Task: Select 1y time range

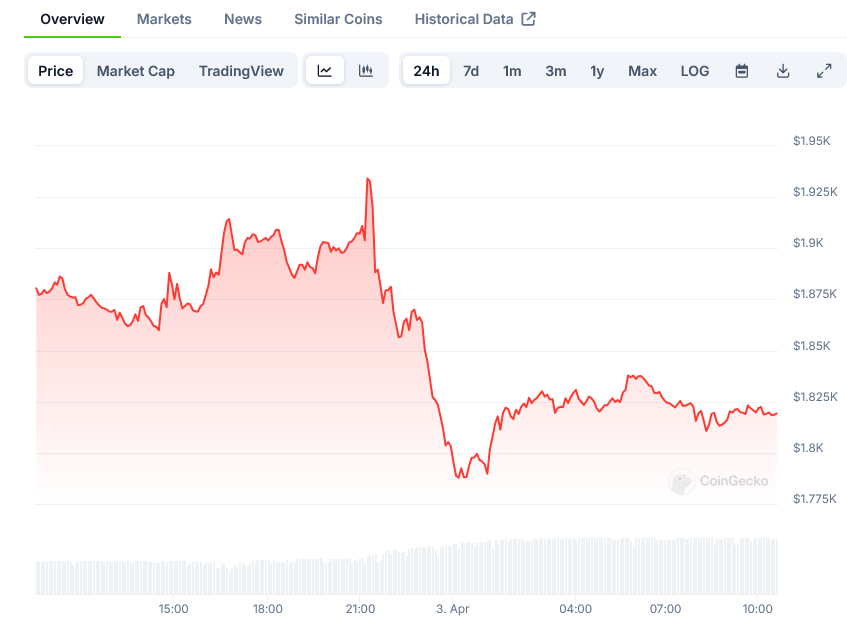Action: point(597,71)
